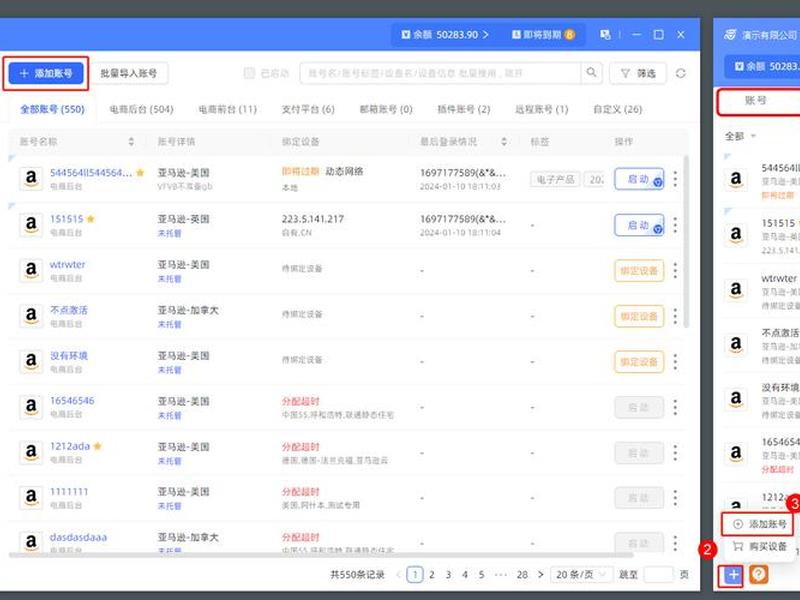Click 绑定设备 for account wtrwter

(639, 271)
